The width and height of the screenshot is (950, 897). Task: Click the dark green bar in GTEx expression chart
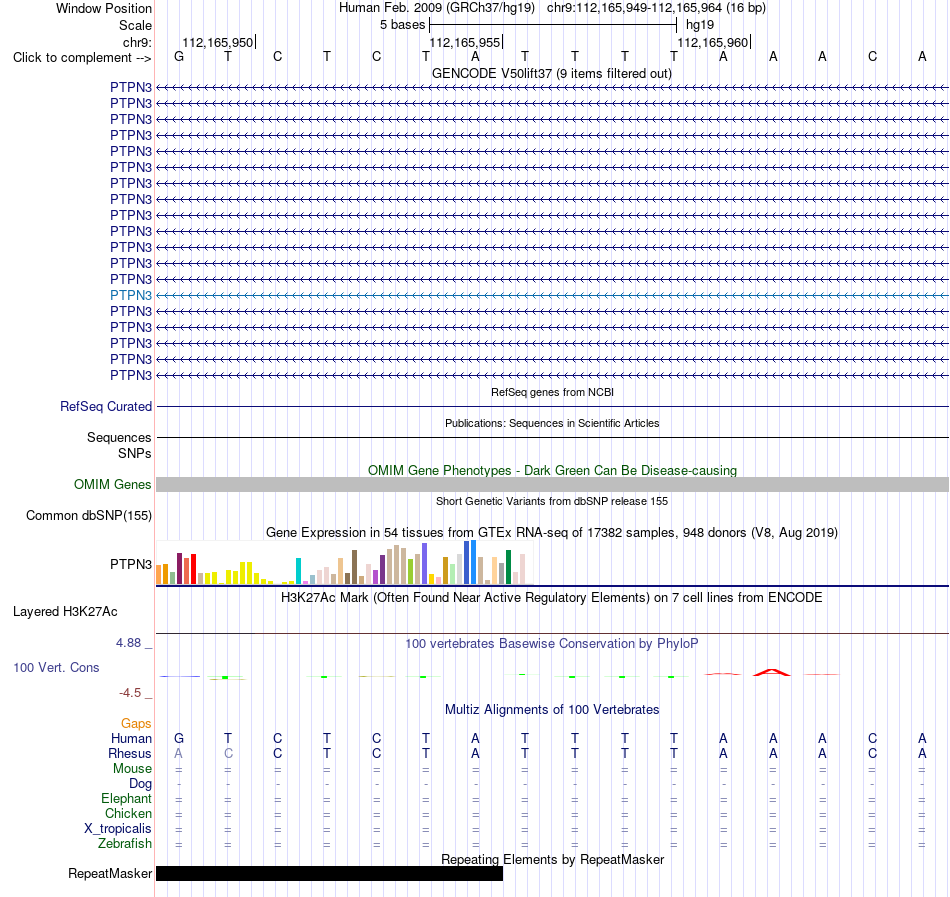pos(508,567)
